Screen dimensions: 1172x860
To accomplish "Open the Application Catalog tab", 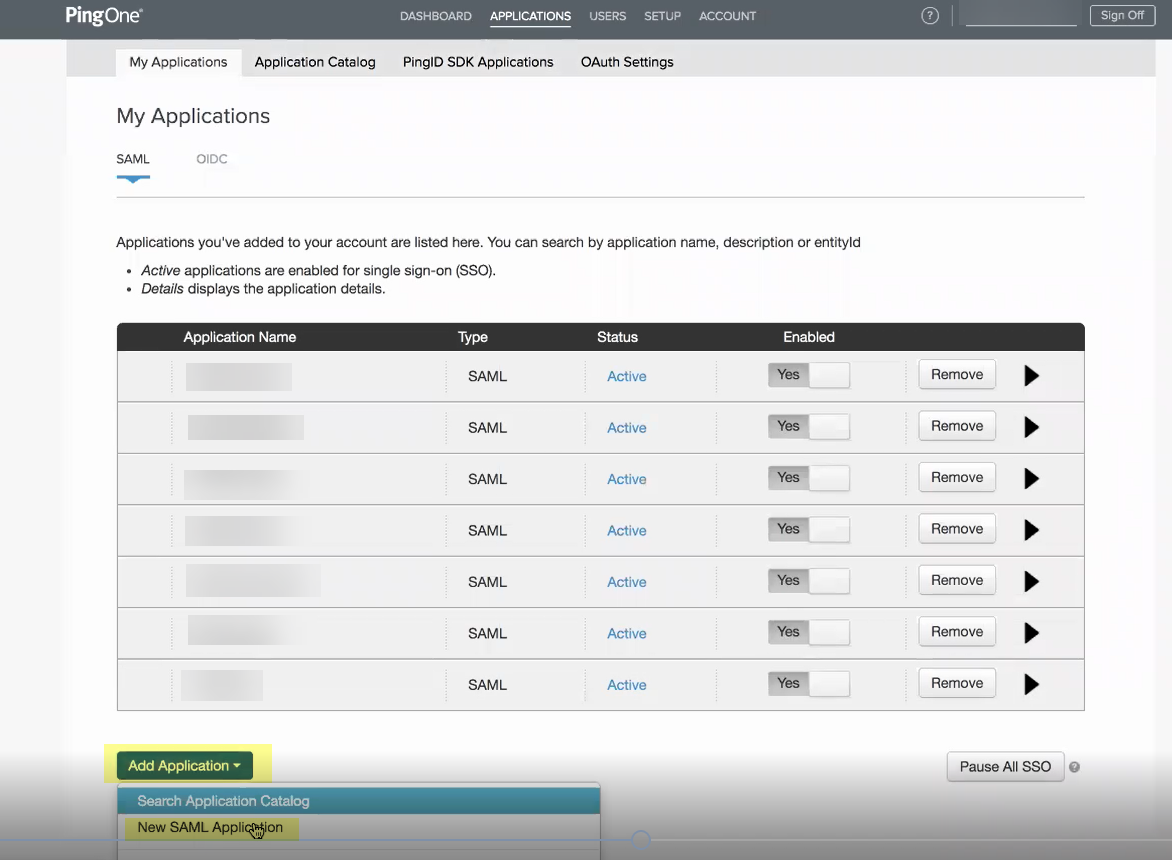I will (315, 62).
